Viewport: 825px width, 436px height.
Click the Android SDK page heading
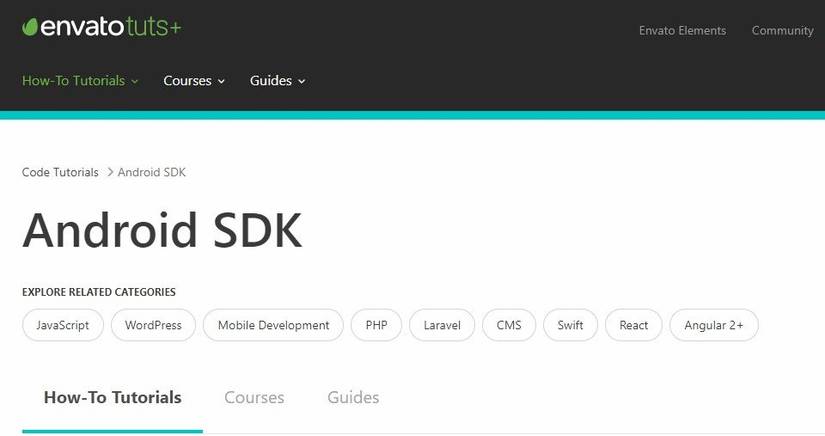163,230
